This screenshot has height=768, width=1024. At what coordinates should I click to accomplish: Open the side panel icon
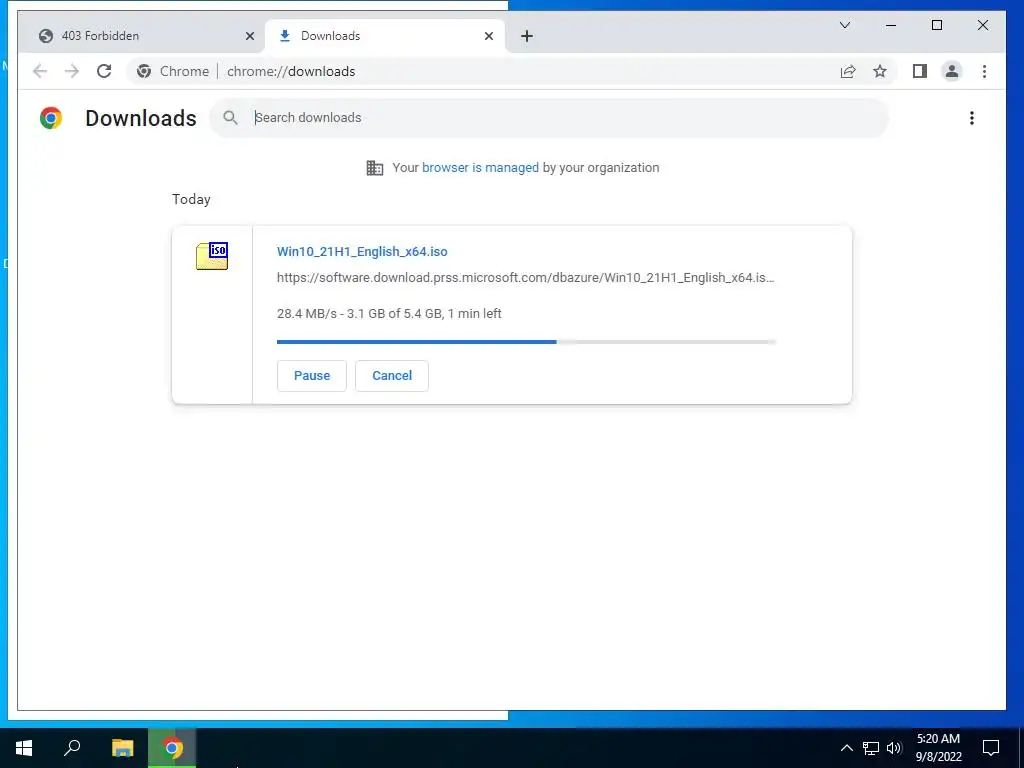click(x=920, y=71)
